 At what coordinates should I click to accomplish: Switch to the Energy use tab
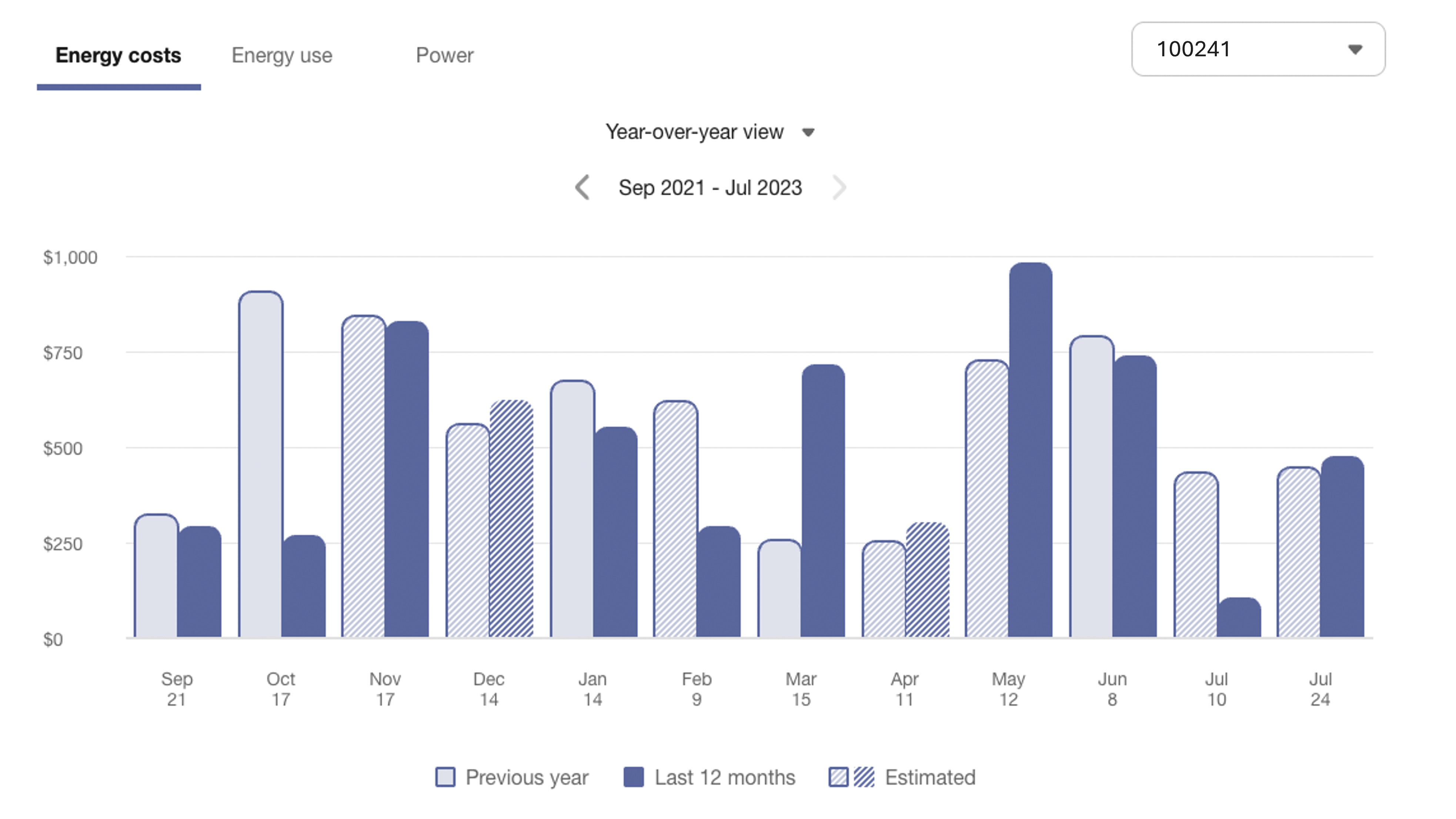tap(282, 55)
